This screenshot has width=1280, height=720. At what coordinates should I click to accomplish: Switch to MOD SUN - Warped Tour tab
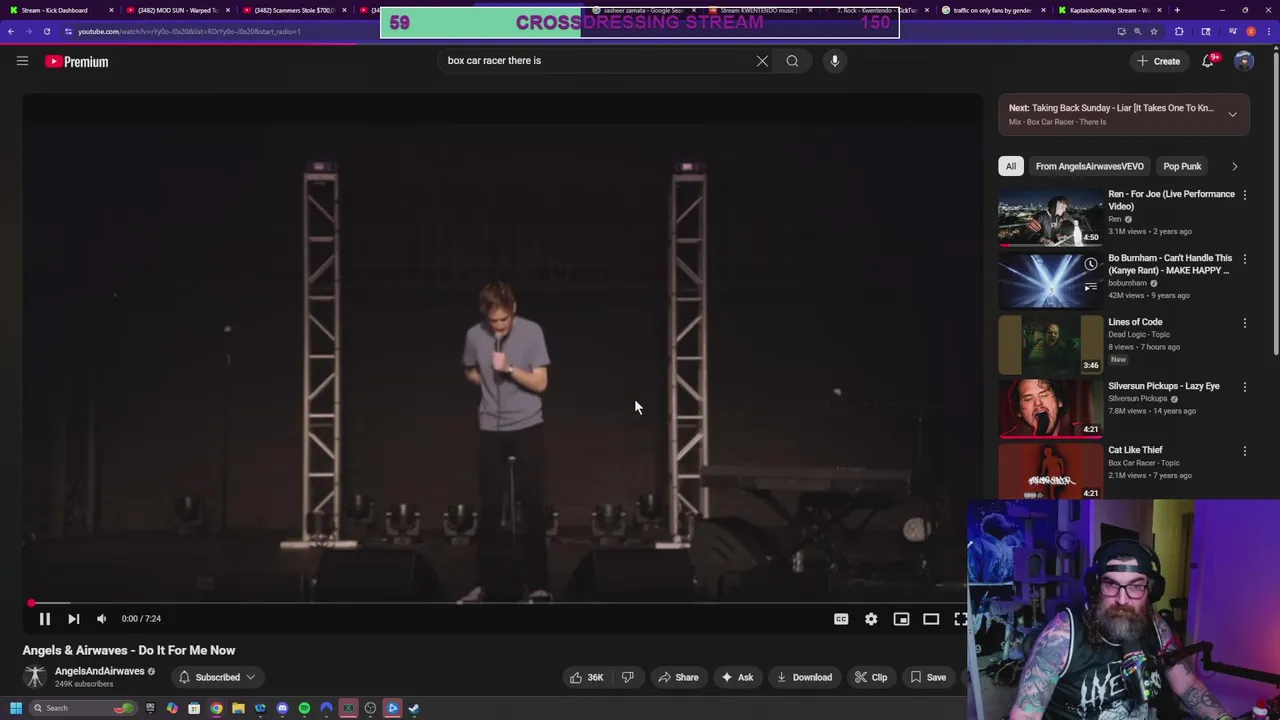pyautogui.click(x=177, y=10)
